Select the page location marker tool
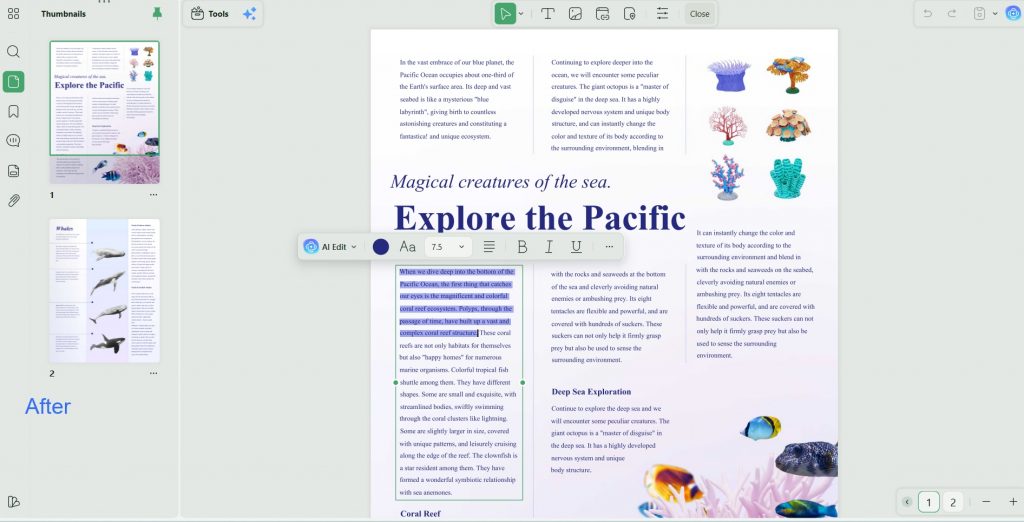 [630, 14]
